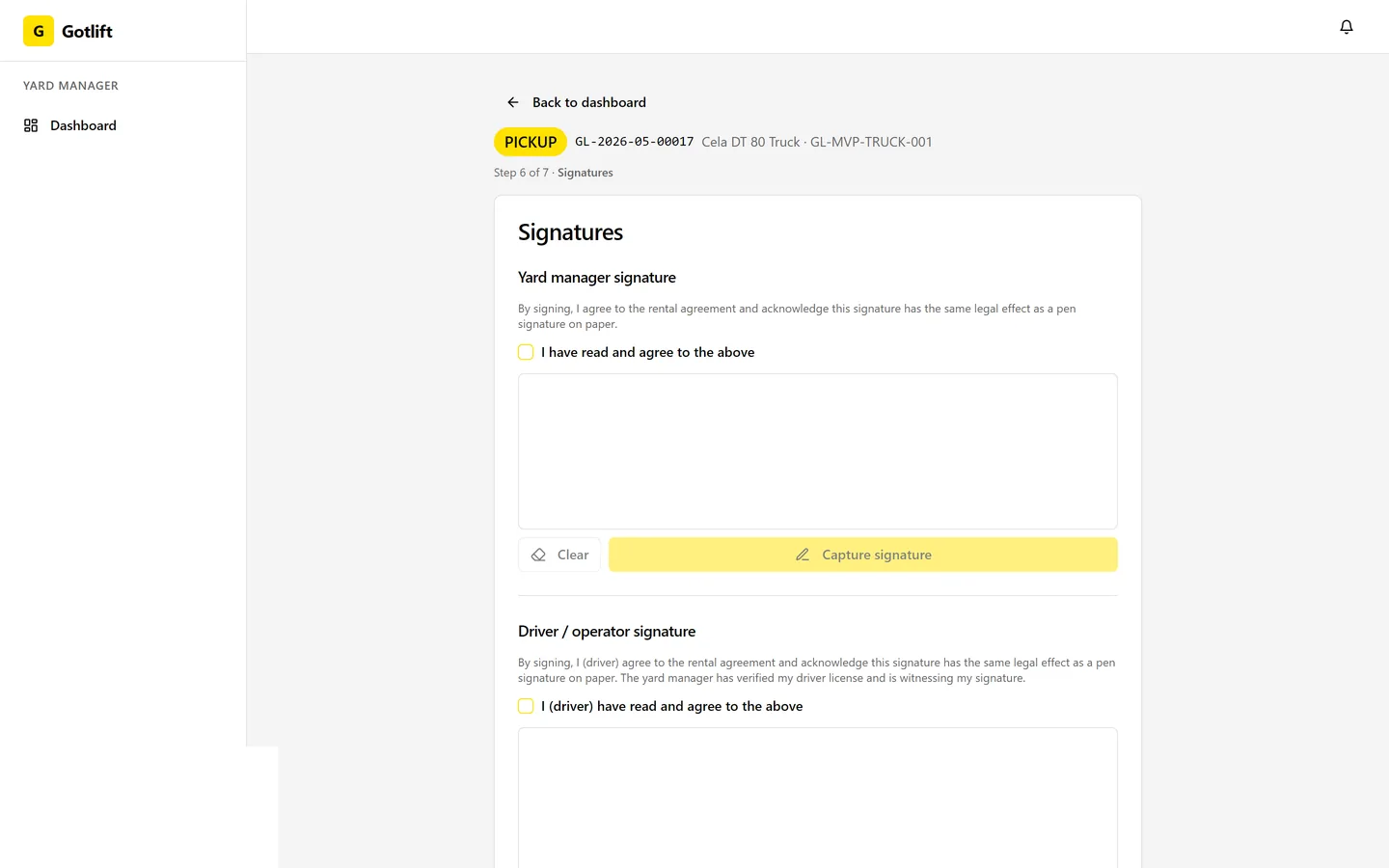Click inside the yard manager signature pad
Image resolution: width=1389 pixels, height=868 pixels.
pyautogui.click(x=818, y=451)
